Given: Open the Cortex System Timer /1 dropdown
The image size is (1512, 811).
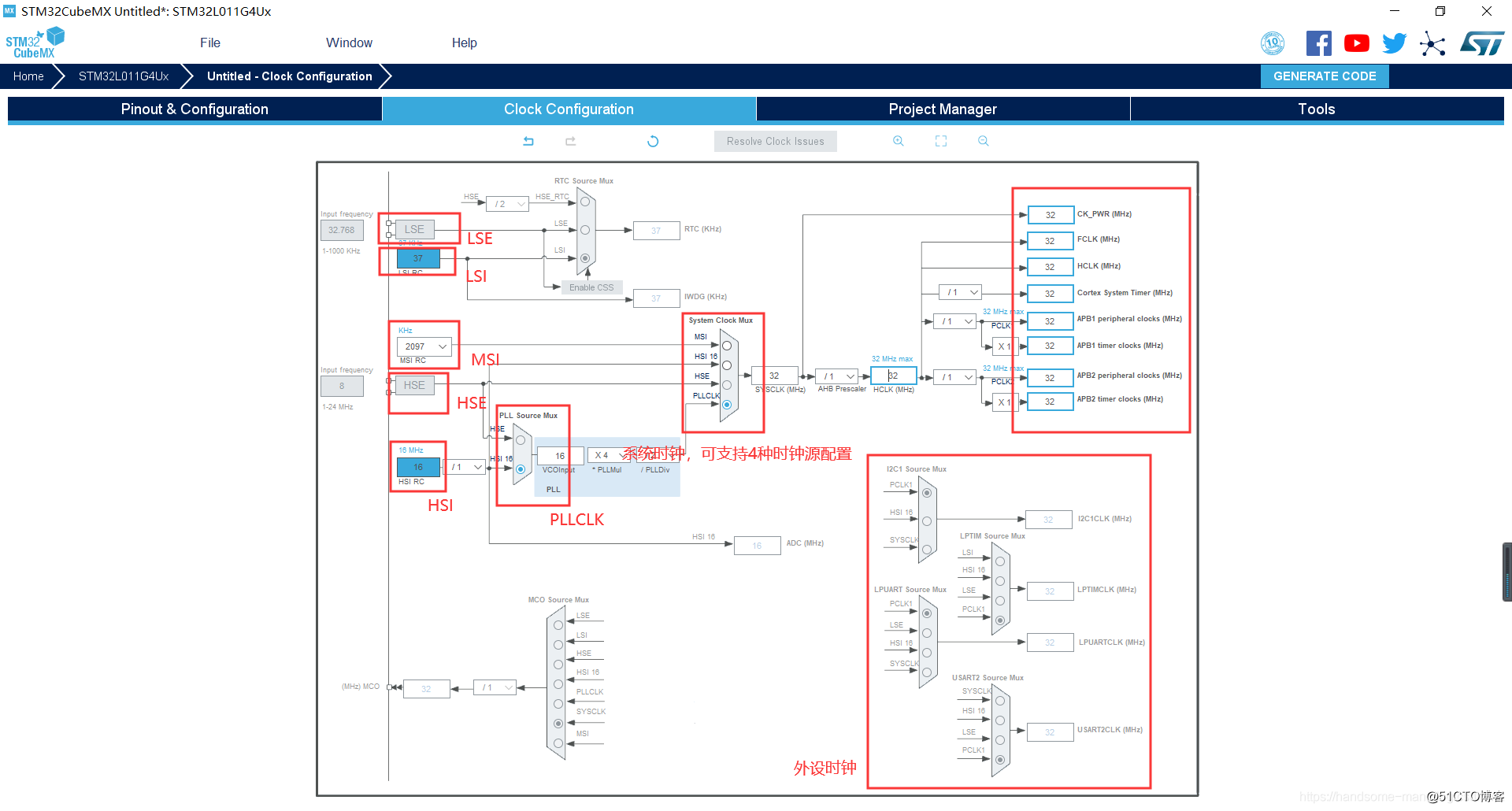Looking at the screenshot, I should click(x=961, y=292).
